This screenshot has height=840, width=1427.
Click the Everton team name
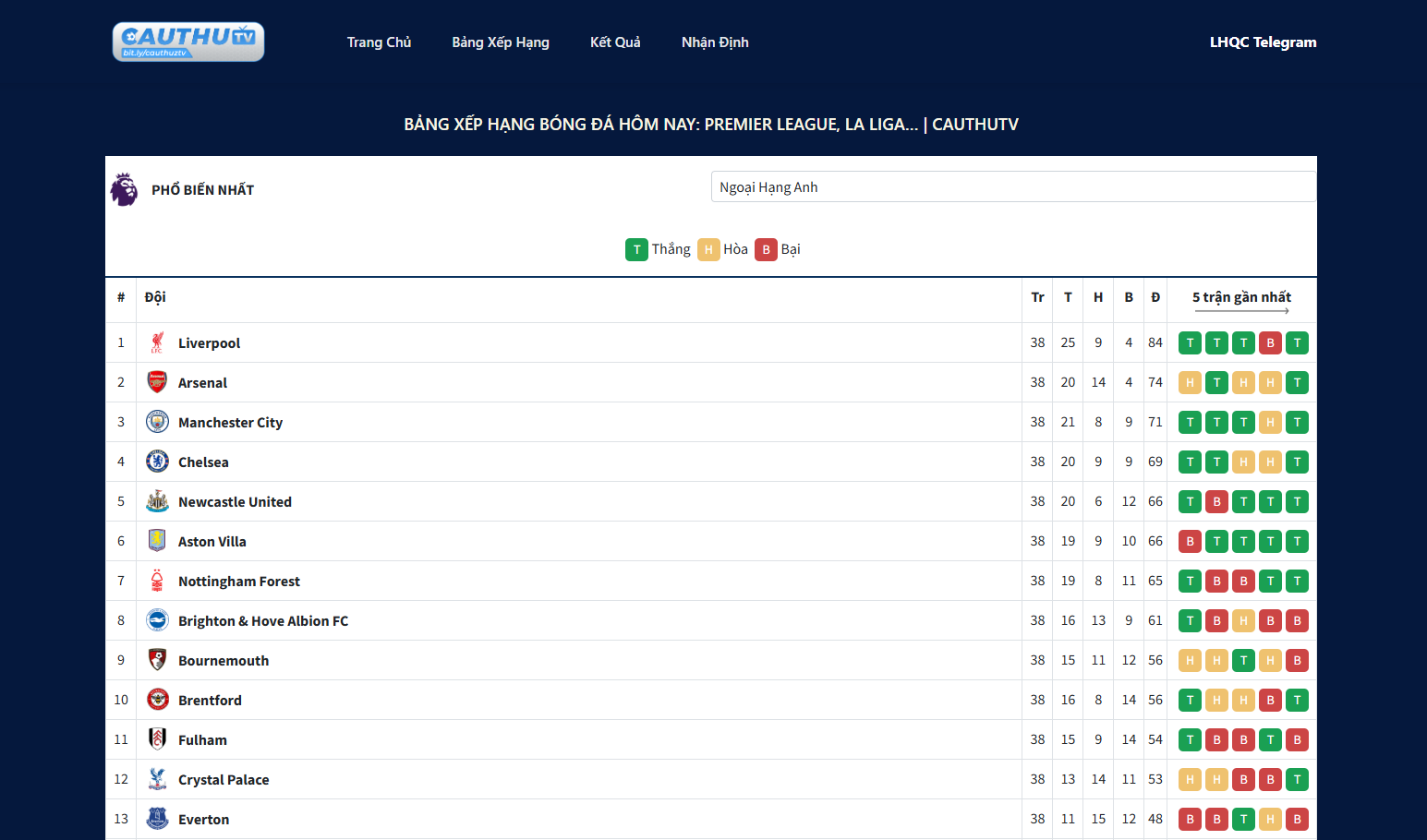(203, 820)
